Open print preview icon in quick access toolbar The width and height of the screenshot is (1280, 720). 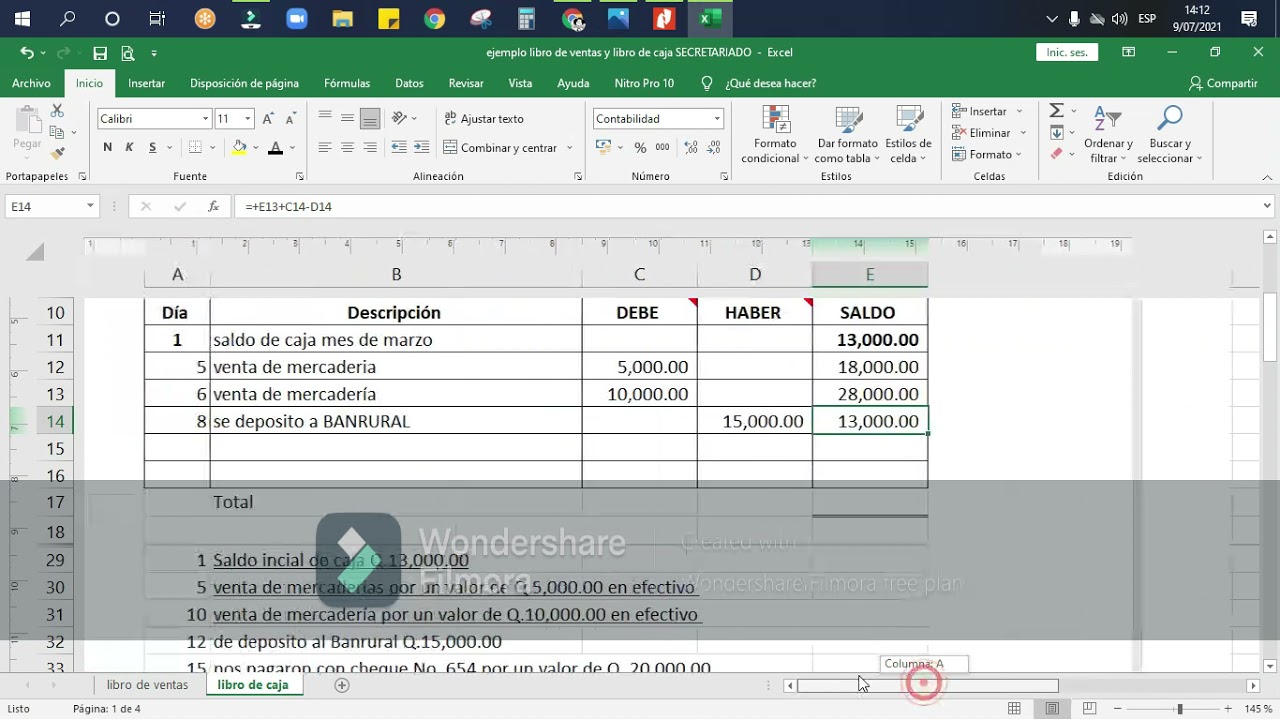pyautogui.click(x=127, y=53)
